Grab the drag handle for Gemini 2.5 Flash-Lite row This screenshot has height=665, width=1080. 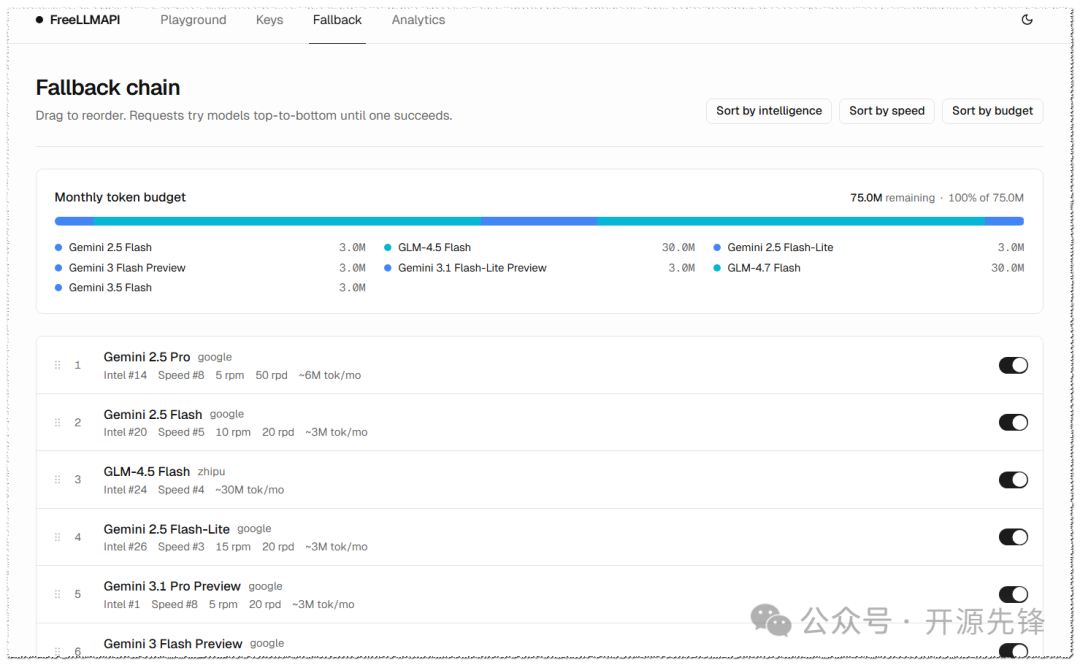[57, 537]
